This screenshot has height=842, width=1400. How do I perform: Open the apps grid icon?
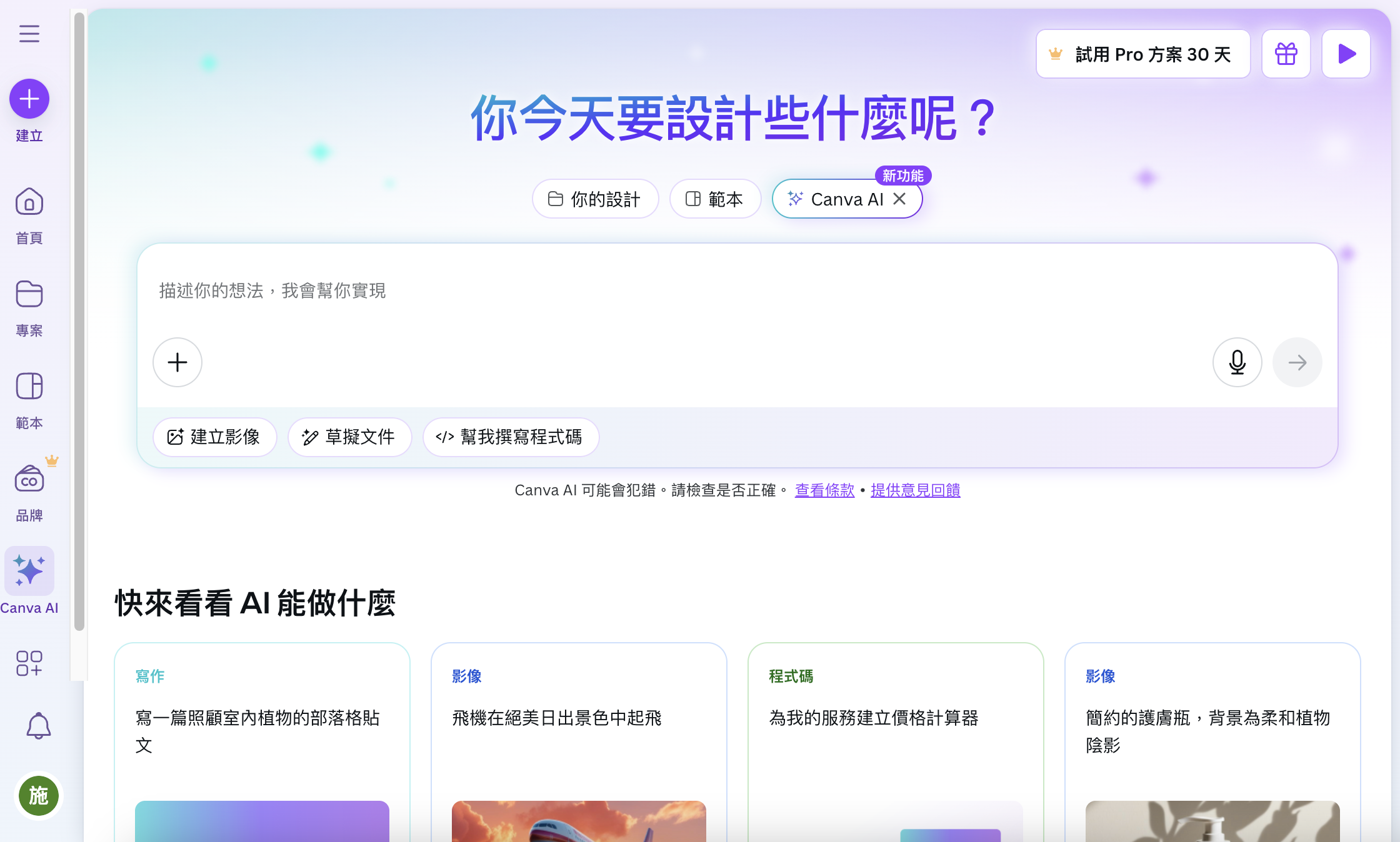tap(29, 664)
